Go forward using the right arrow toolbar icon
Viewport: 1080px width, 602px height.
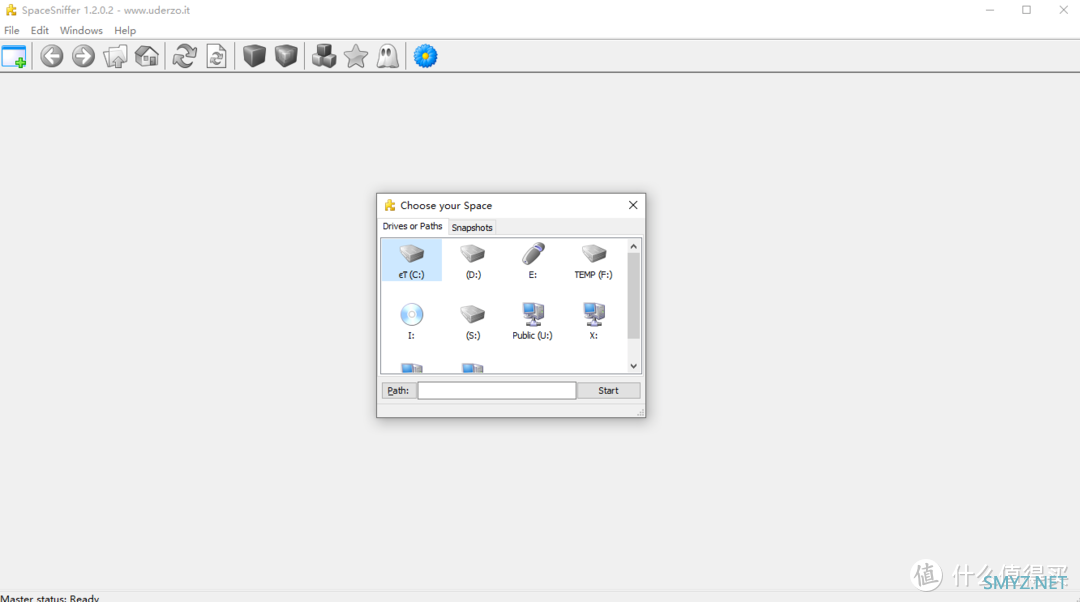tap(83, 56)
